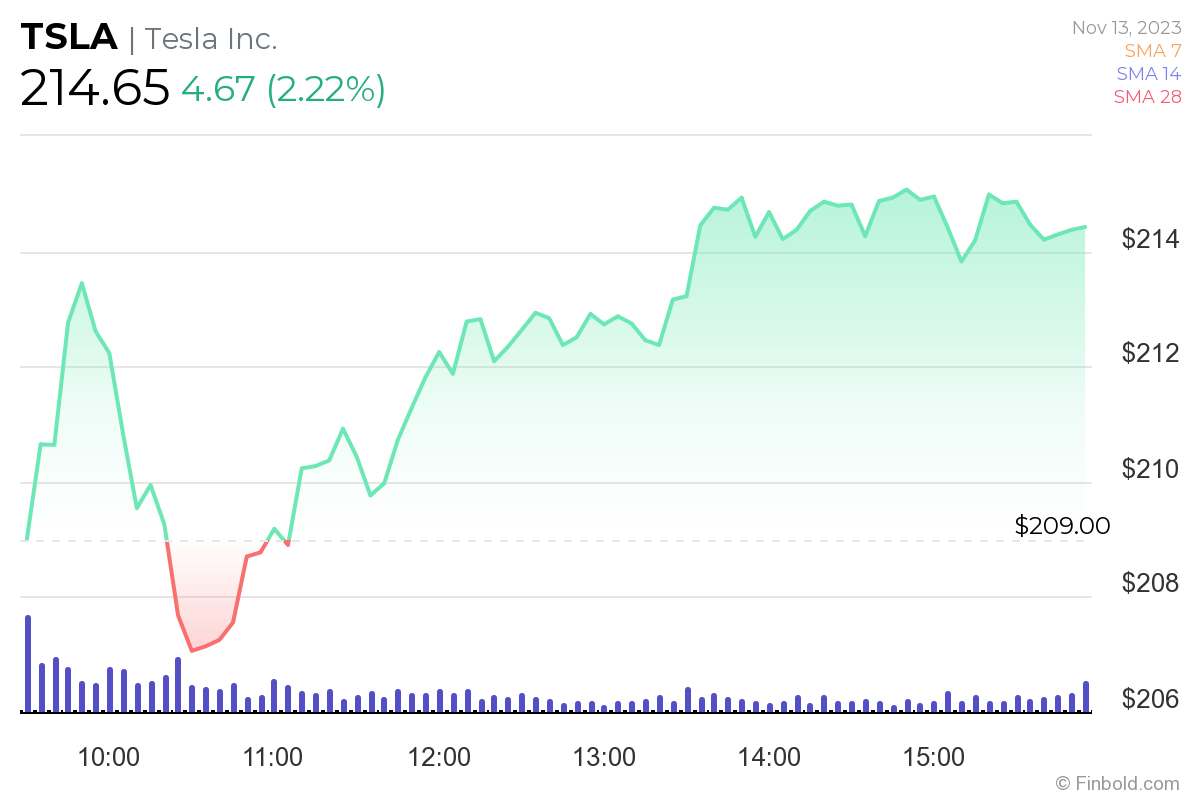Select the 12:00 time axis label
The height and width of the screenshot is (800, 1200).
point(439,757)
